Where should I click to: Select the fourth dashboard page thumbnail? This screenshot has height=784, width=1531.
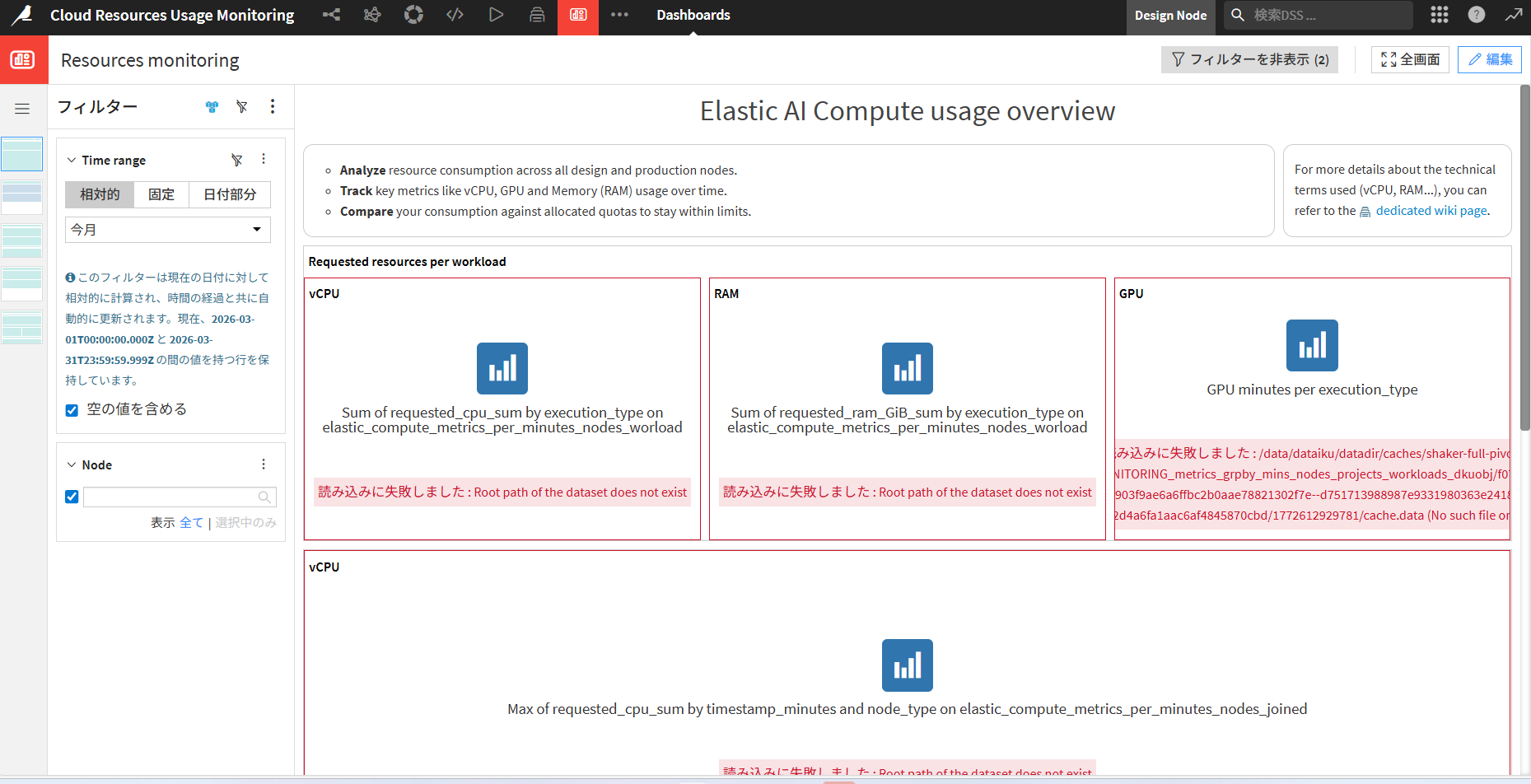22,284
